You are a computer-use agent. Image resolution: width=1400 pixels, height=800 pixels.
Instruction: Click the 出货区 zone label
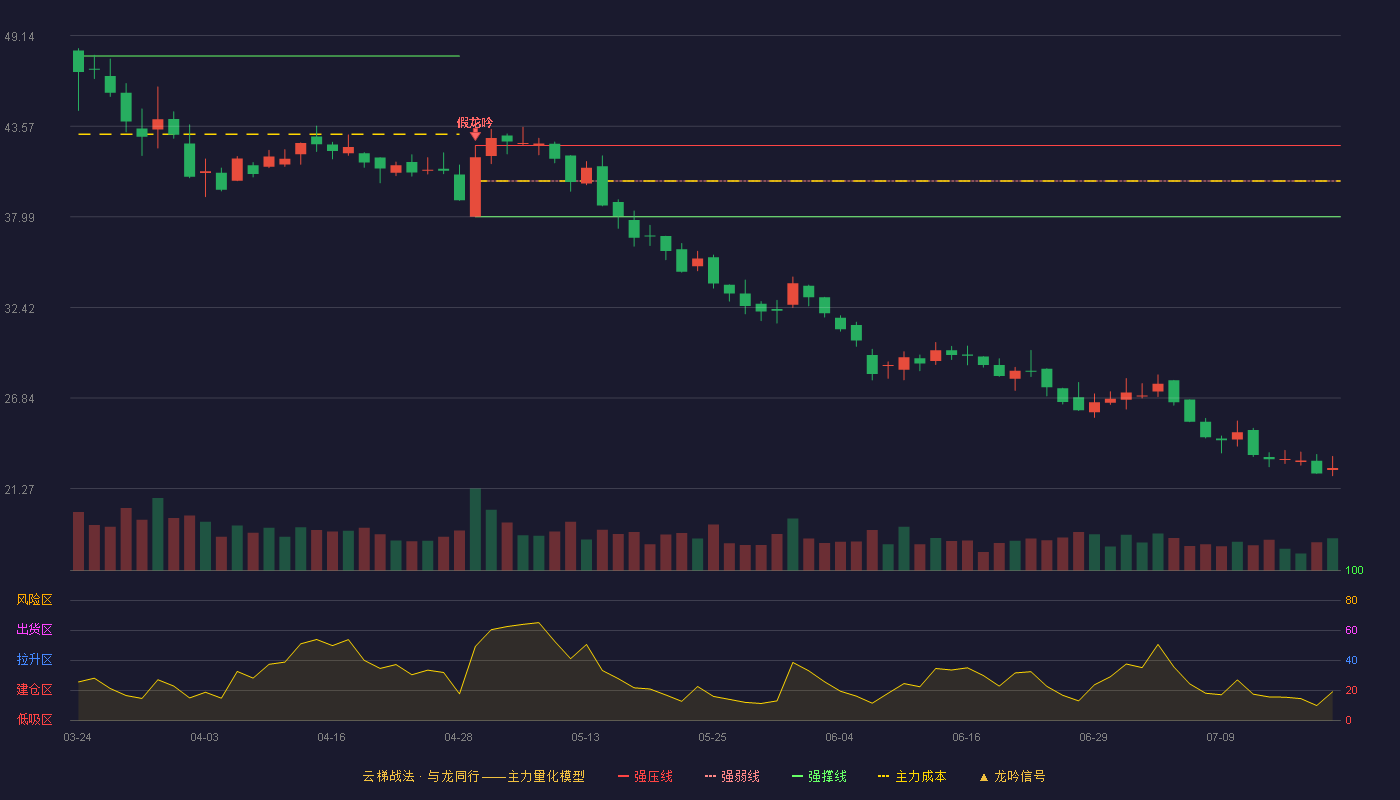[34, 630]
